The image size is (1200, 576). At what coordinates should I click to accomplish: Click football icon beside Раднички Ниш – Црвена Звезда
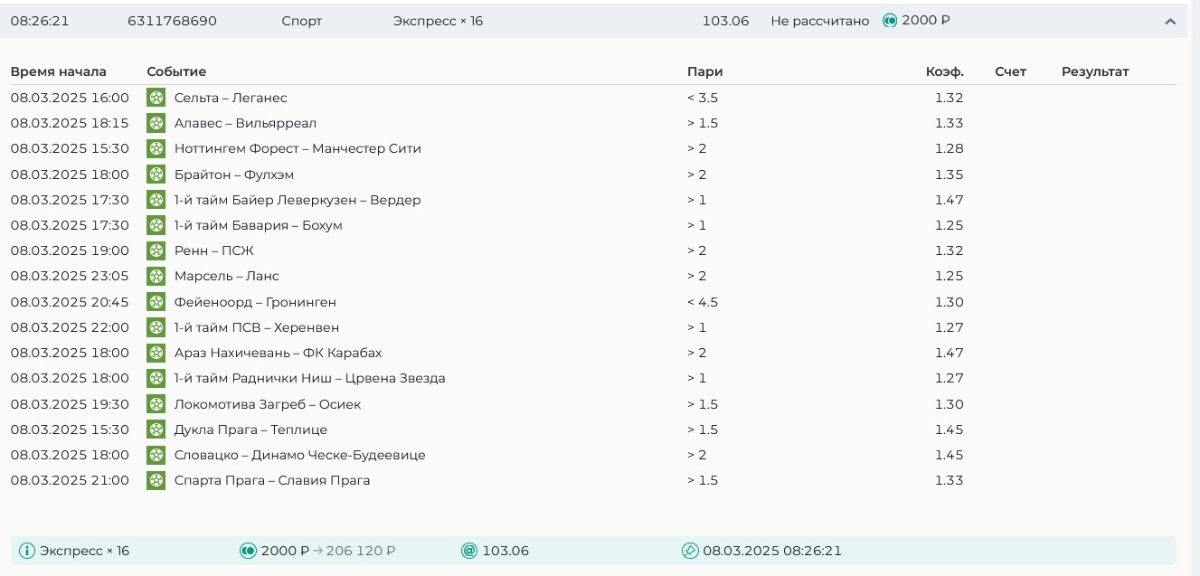(156, 378)
